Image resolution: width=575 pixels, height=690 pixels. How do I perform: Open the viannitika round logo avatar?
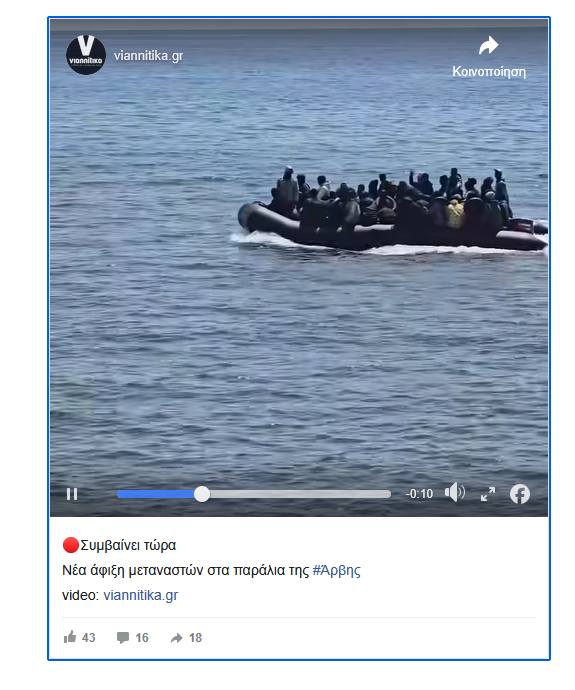pos(86,55)
